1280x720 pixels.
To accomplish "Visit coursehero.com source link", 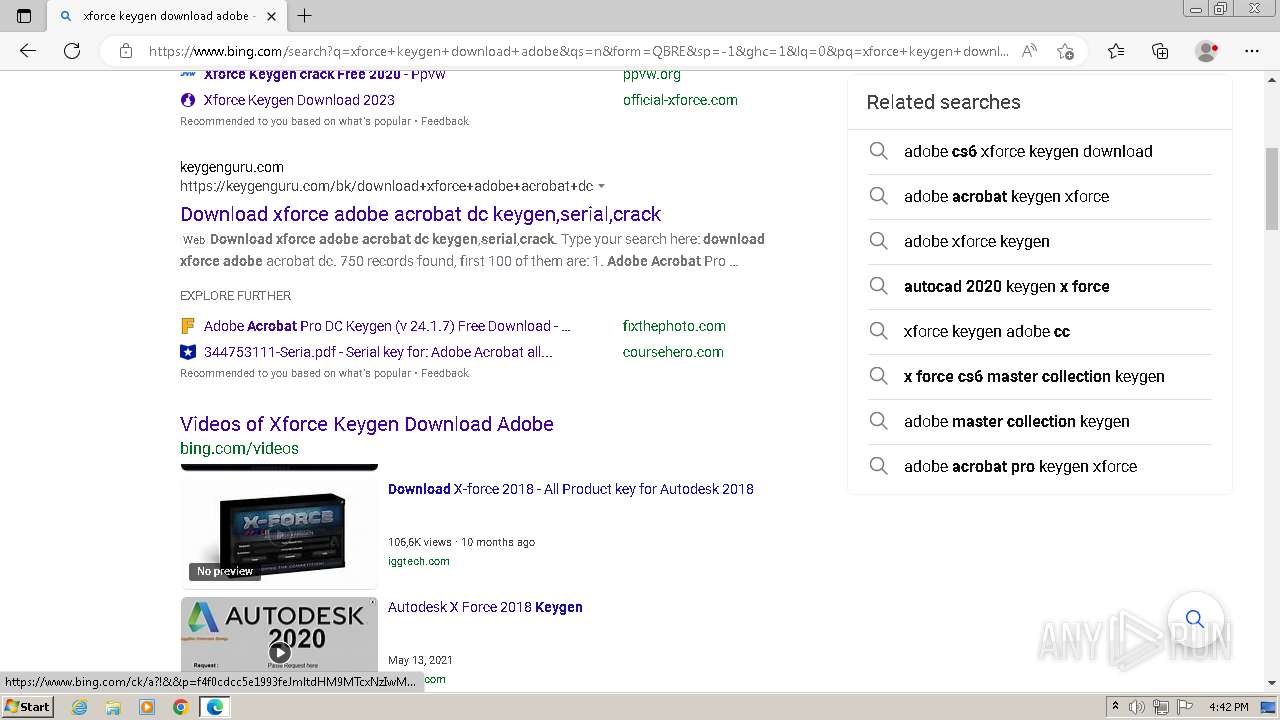I will (673, 352).
